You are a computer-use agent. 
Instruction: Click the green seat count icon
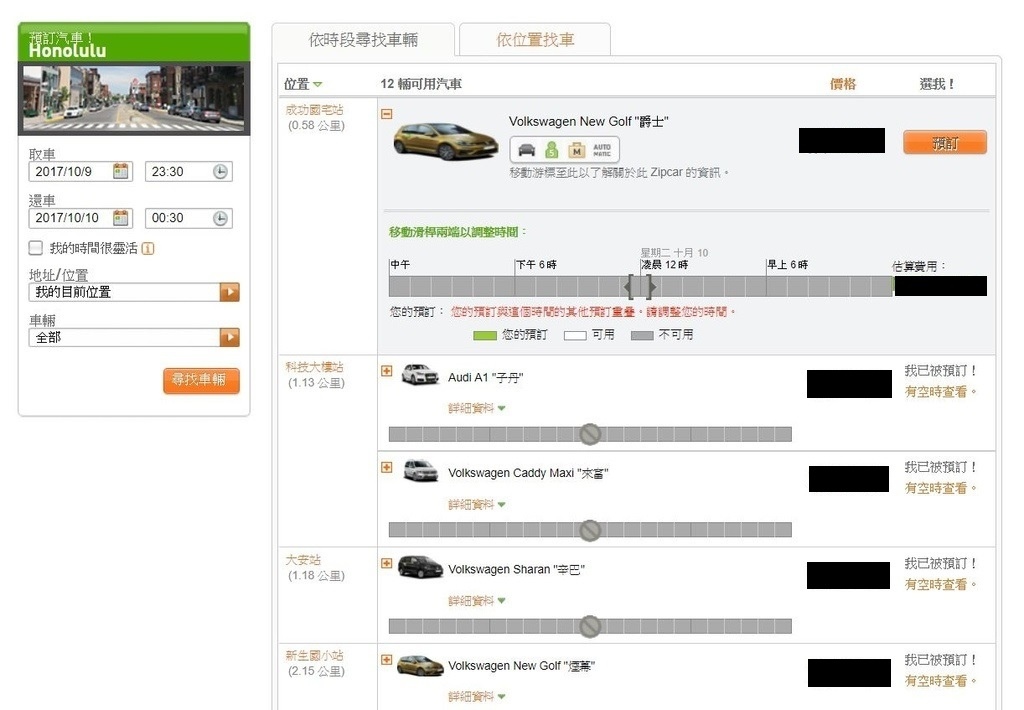click(551, 150)
